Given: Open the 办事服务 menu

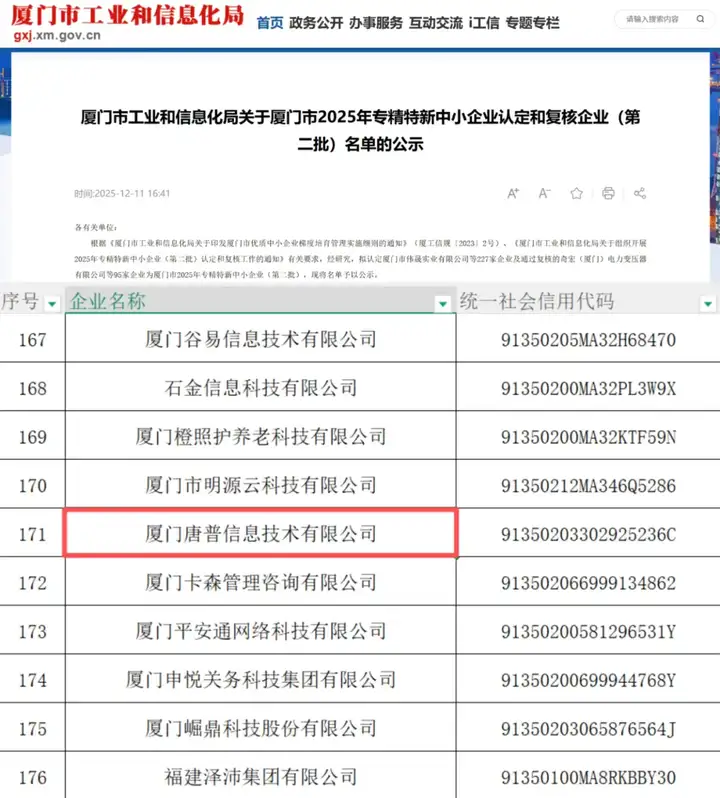Looking at the screenshot, I should click(x=376, y=23).
